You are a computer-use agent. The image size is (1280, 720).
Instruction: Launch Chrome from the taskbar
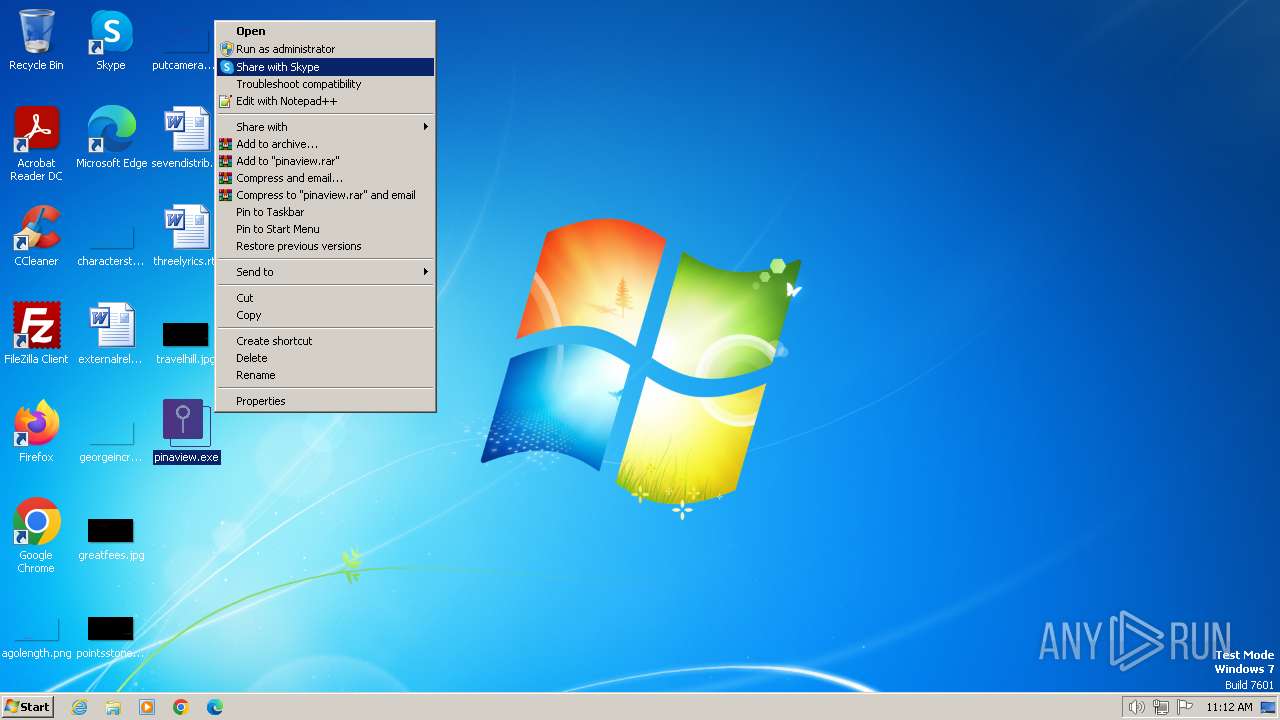coord(181,707)
